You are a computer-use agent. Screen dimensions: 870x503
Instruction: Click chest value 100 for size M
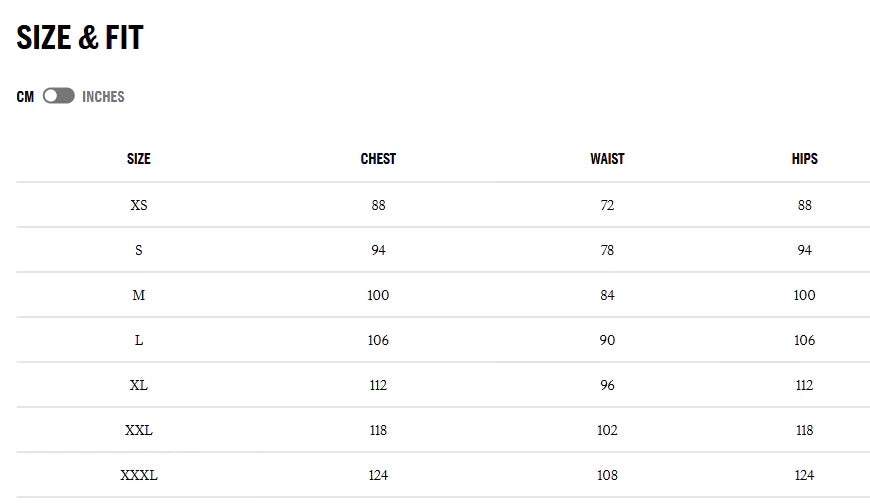[378, 295]
